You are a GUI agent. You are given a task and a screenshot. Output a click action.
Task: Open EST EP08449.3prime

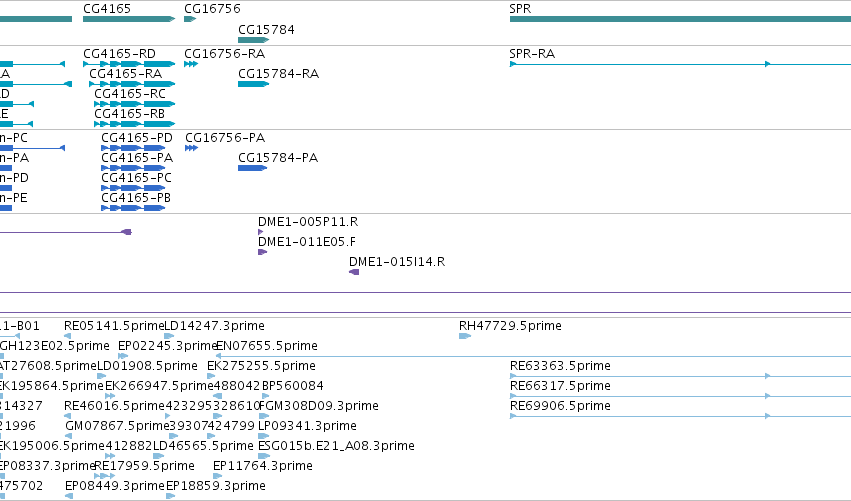tap(115, 487)
